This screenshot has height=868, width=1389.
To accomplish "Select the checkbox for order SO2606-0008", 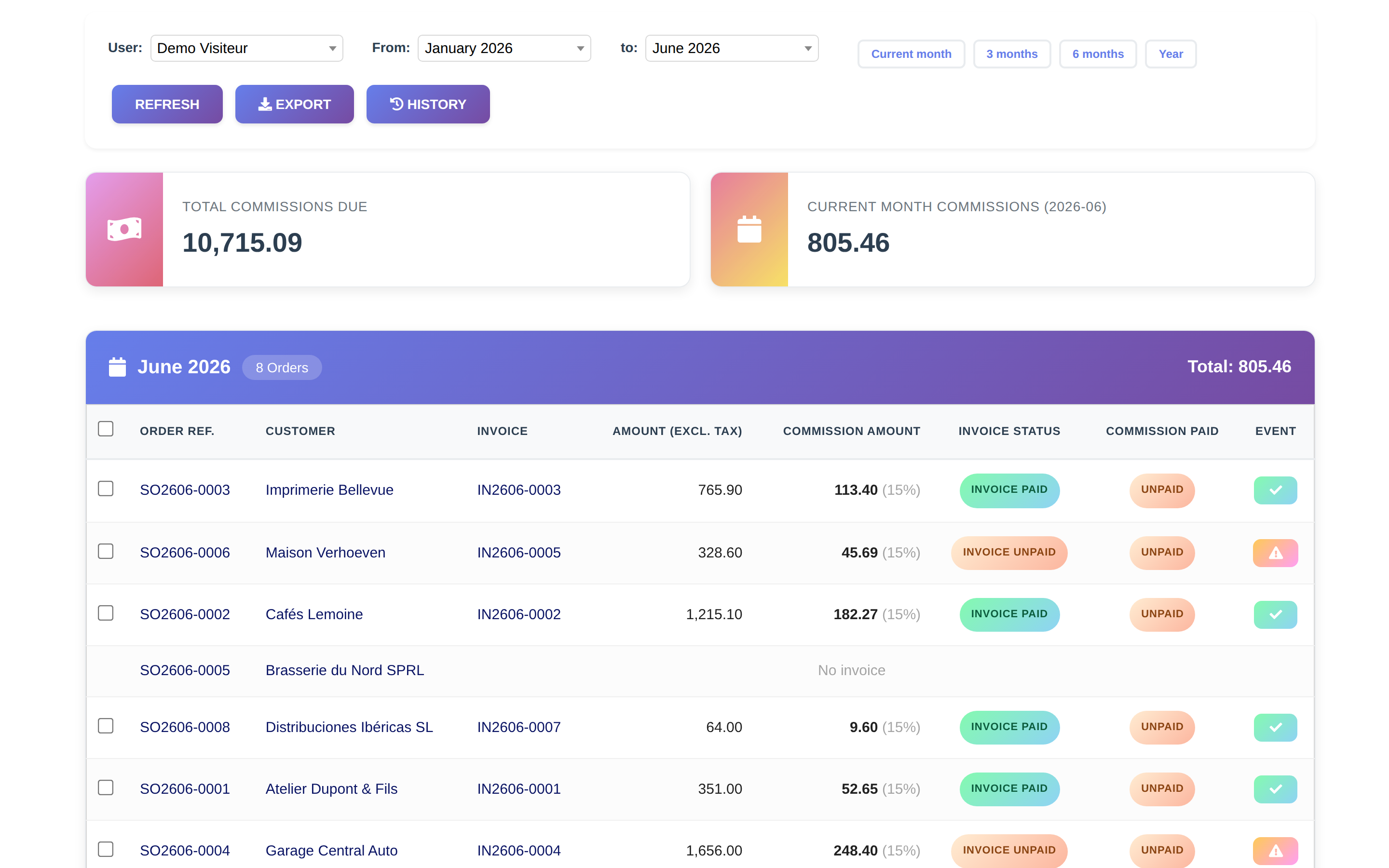I will coord(106,726).
